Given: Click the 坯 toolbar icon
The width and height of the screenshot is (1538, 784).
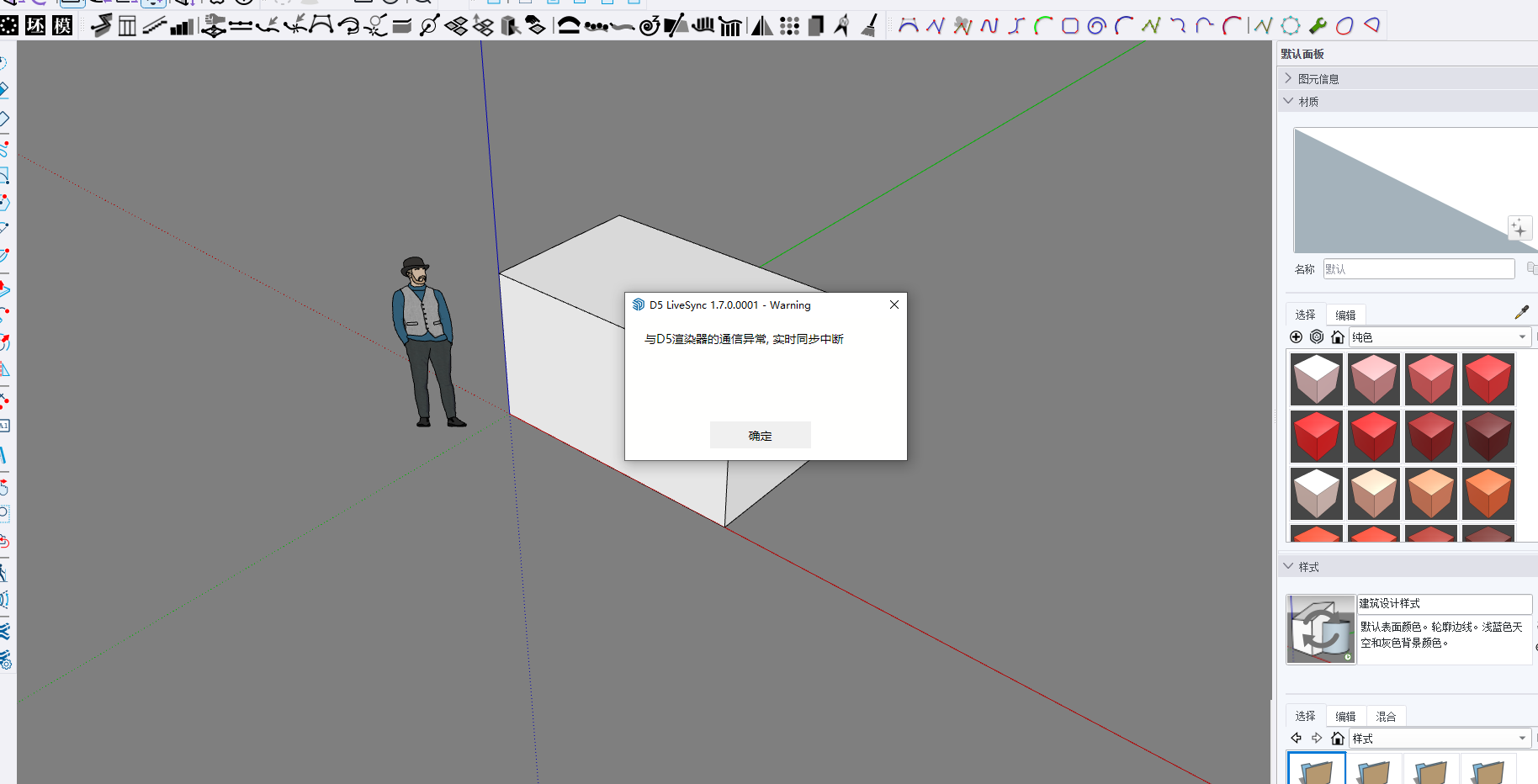Looking at the screenshot, I should (x=35, y=25).
